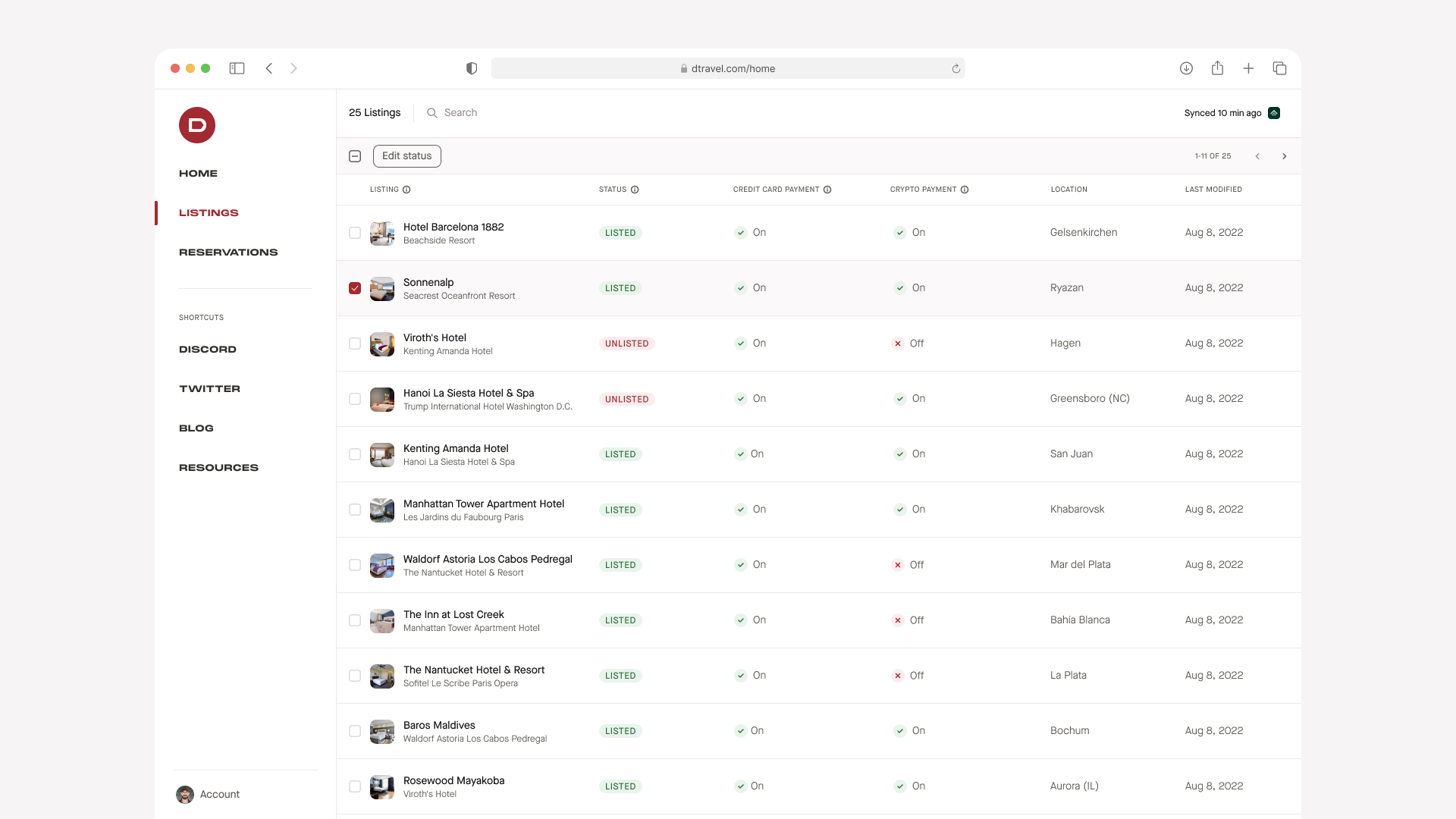Click the Resources shortcut icon
Image resolution: width=1456 pixels, height=819 pixels.
(x=218, y=467)
